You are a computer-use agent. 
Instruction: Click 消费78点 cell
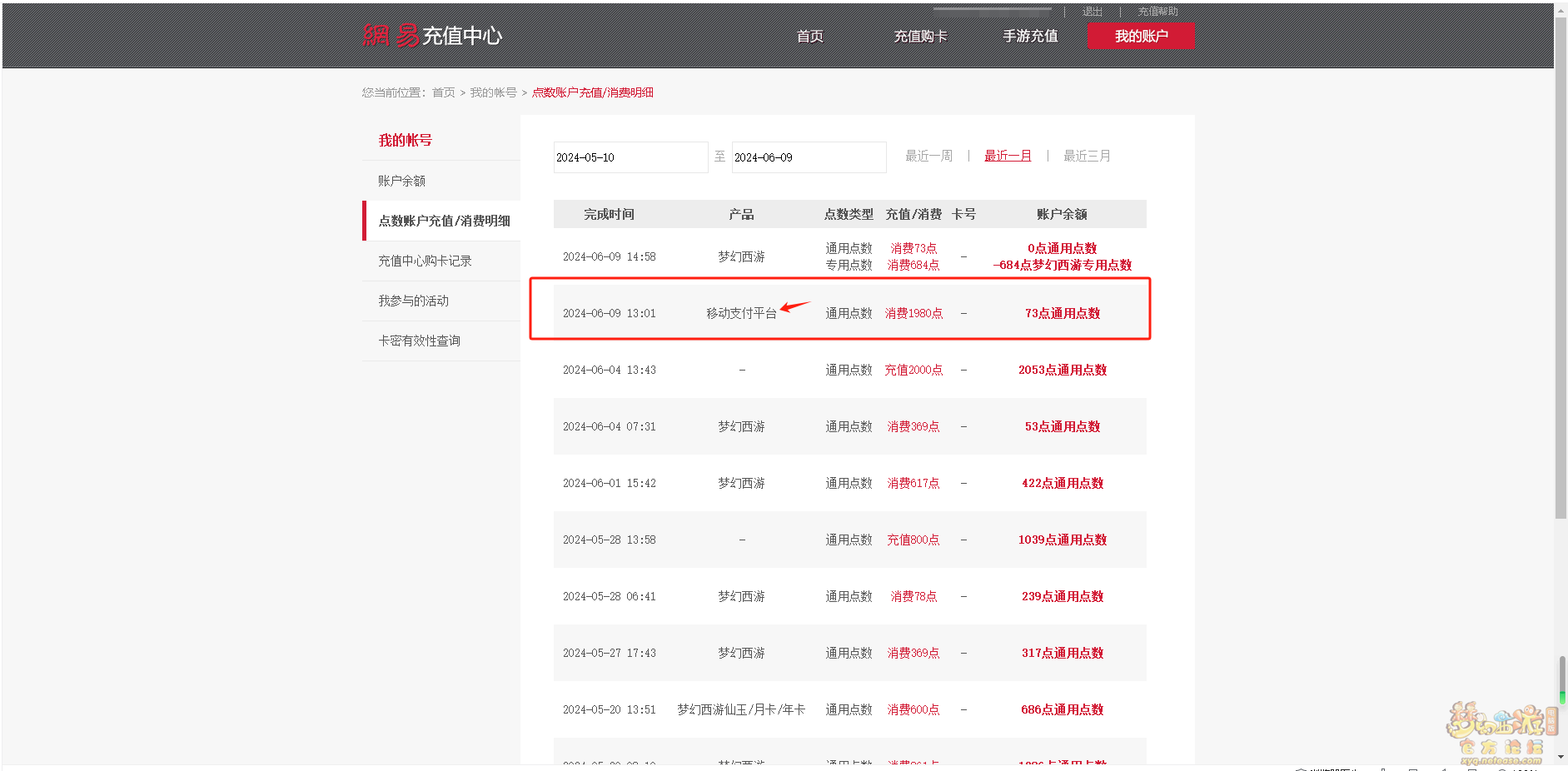pos(913,596)
